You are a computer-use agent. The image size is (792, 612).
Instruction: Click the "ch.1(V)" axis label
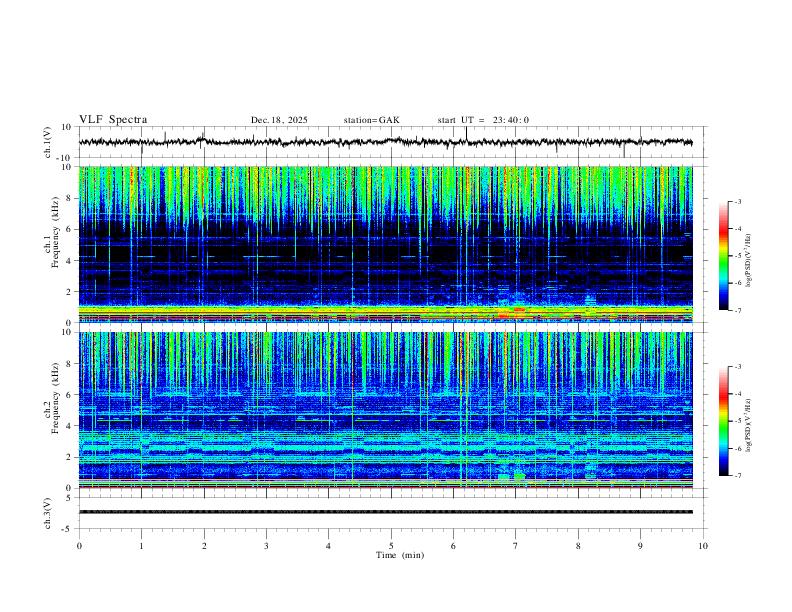(47, 142)
